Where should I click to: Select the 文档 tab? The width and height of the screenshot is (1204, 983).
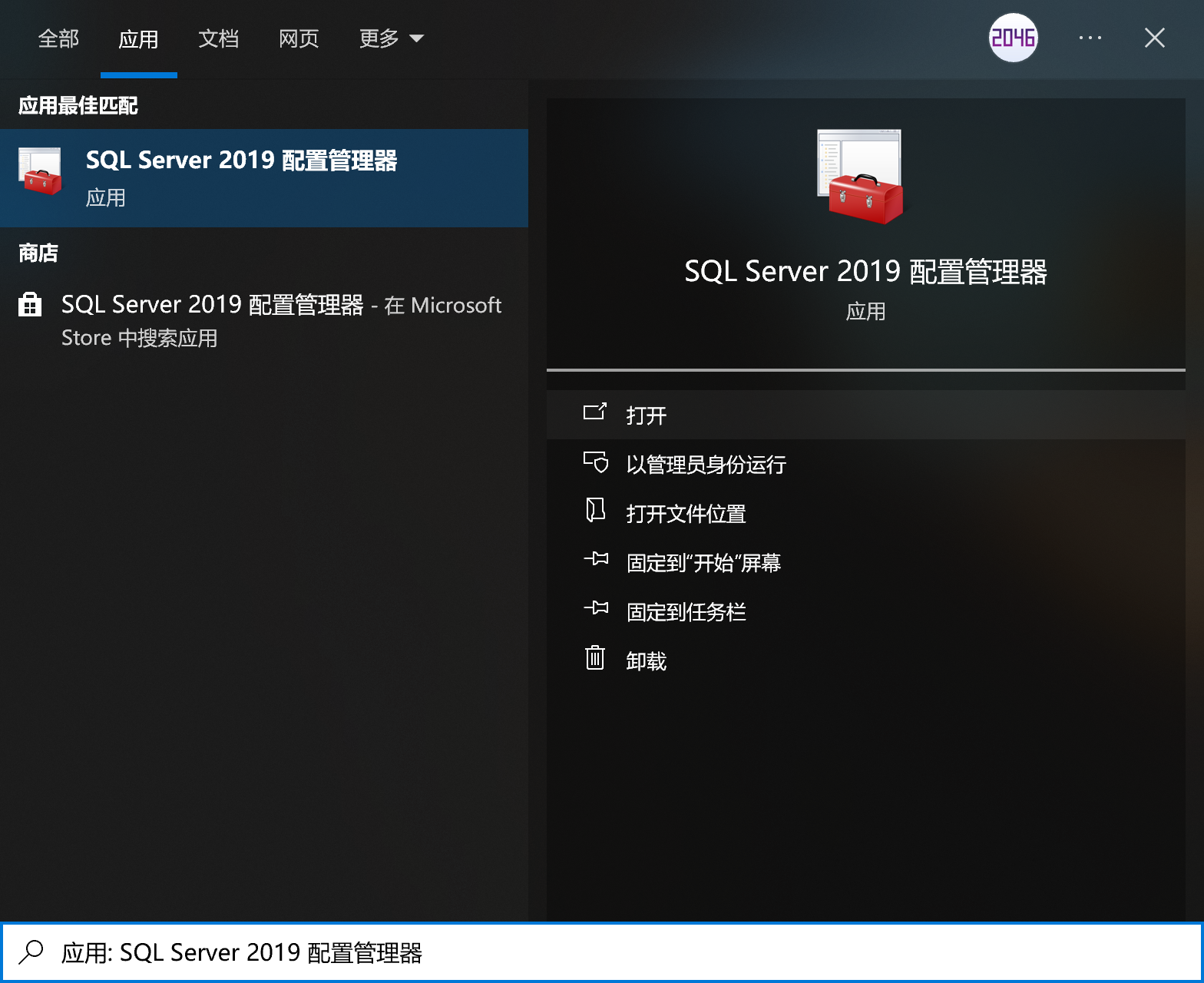point(218,38)
